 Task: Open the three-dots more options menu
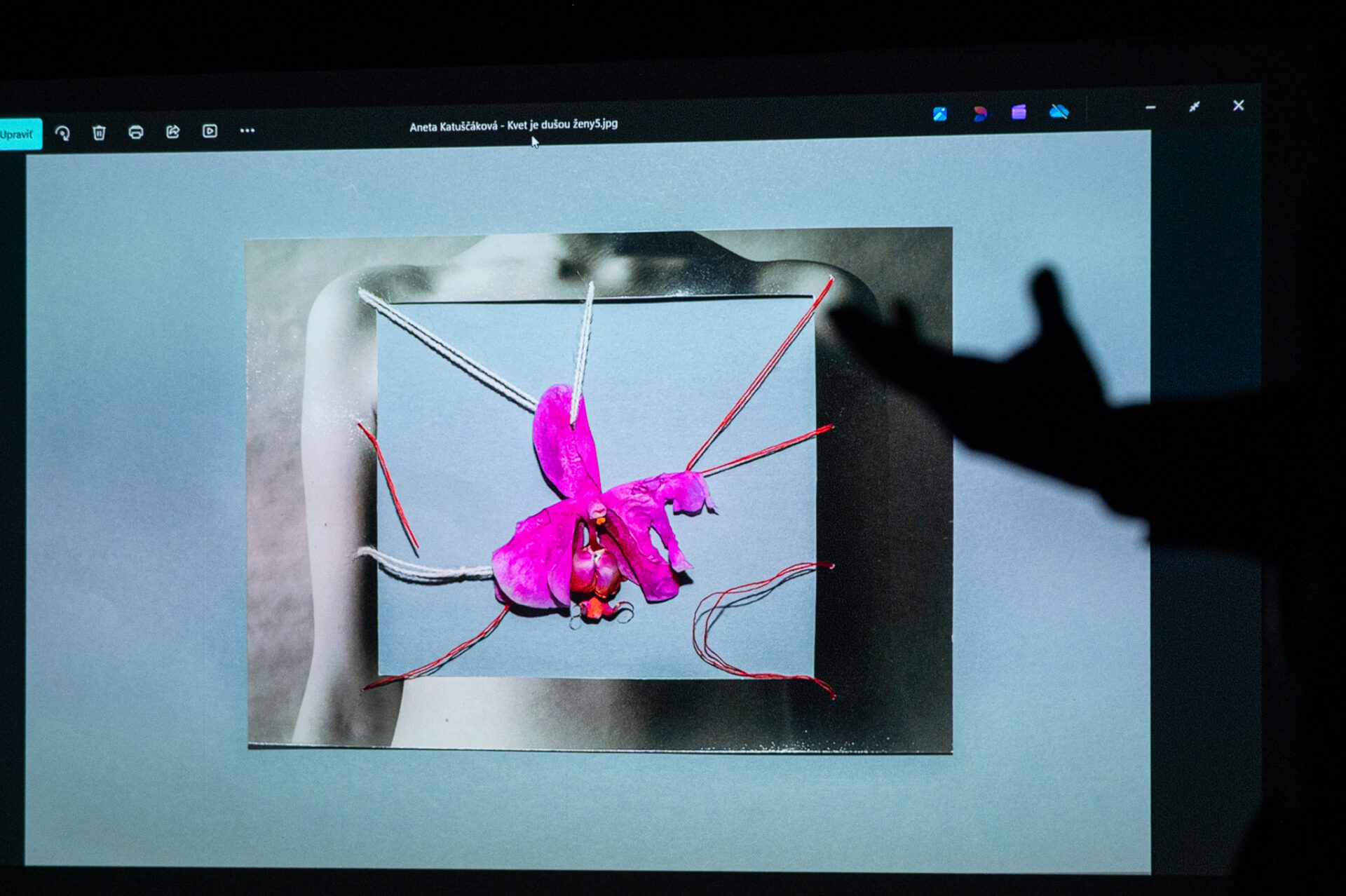point(247,130)
